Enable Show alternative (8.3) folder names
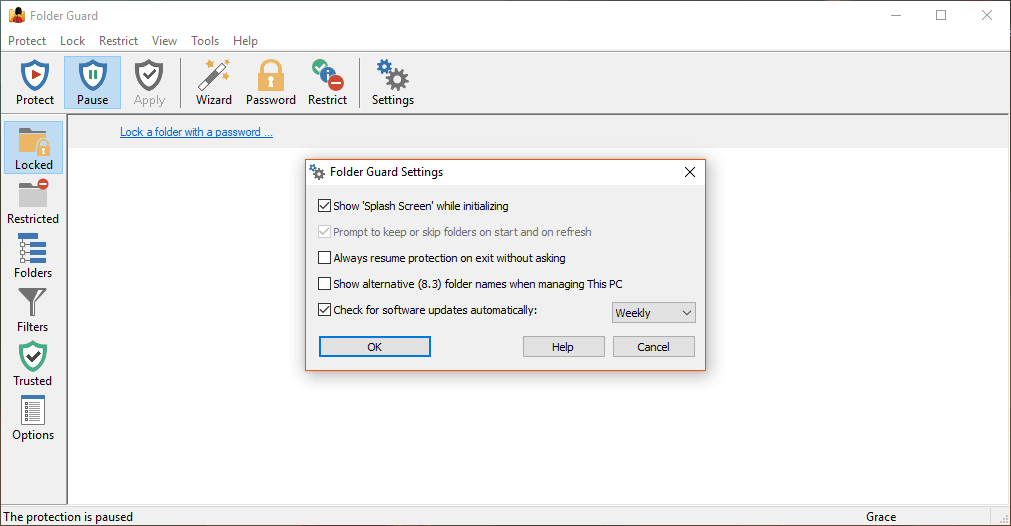 (x=324, y=284)
